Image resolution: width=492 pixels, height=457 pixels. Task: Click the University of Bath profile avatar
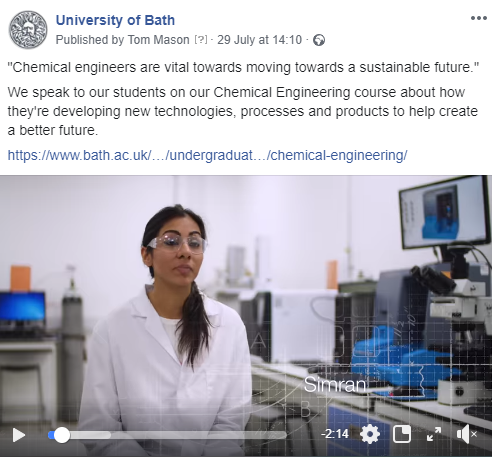tap(28, 29)
